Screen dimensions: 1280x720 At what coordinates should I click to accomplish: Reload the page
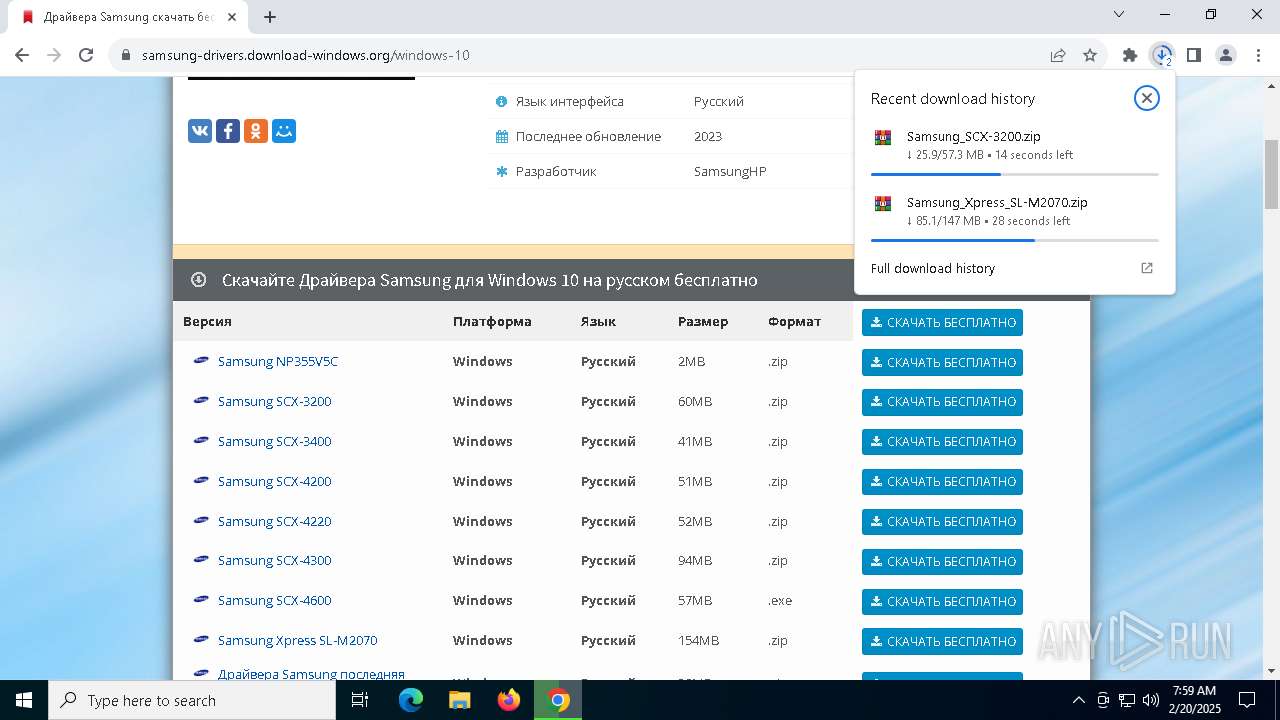[x=86, y=55]
